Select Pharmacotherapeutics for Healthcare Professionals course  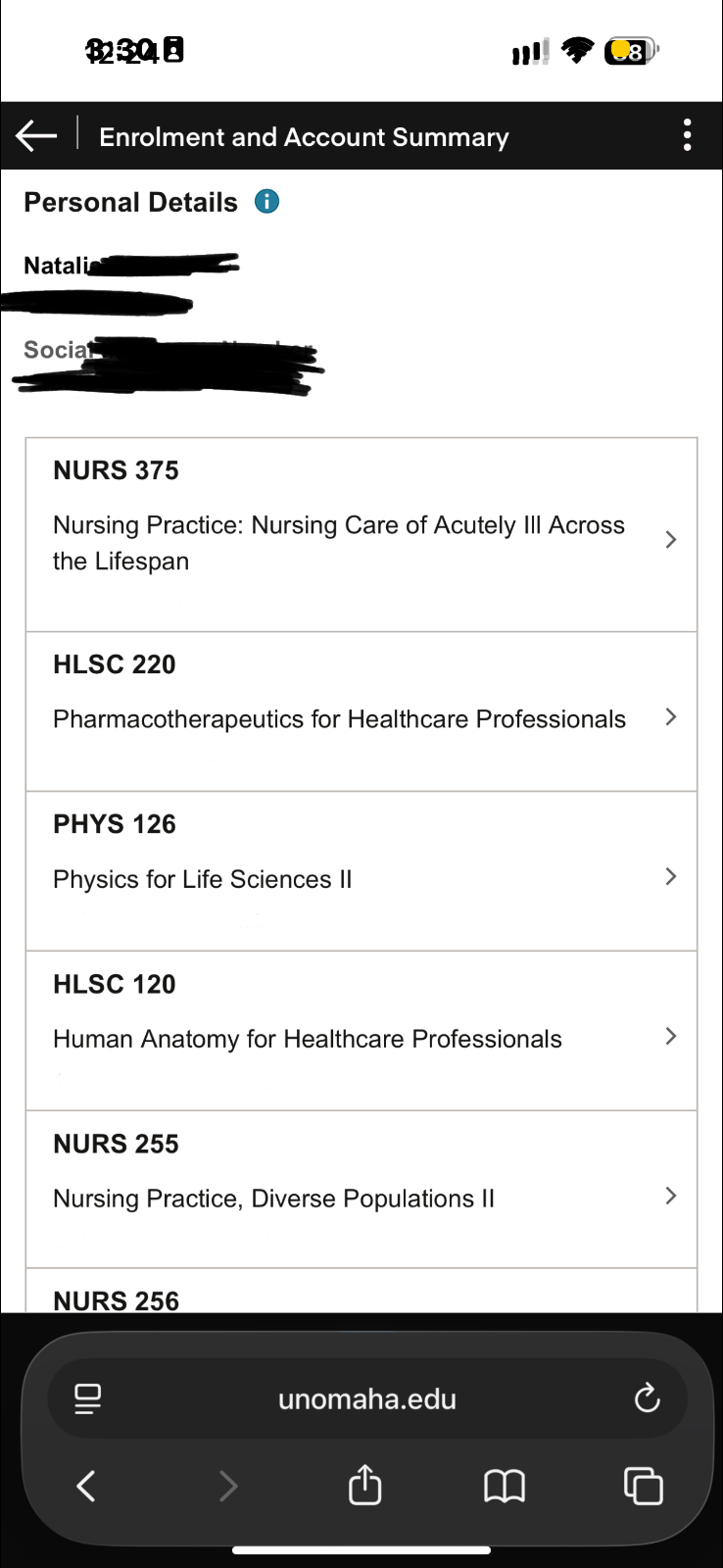pos(339,719)
